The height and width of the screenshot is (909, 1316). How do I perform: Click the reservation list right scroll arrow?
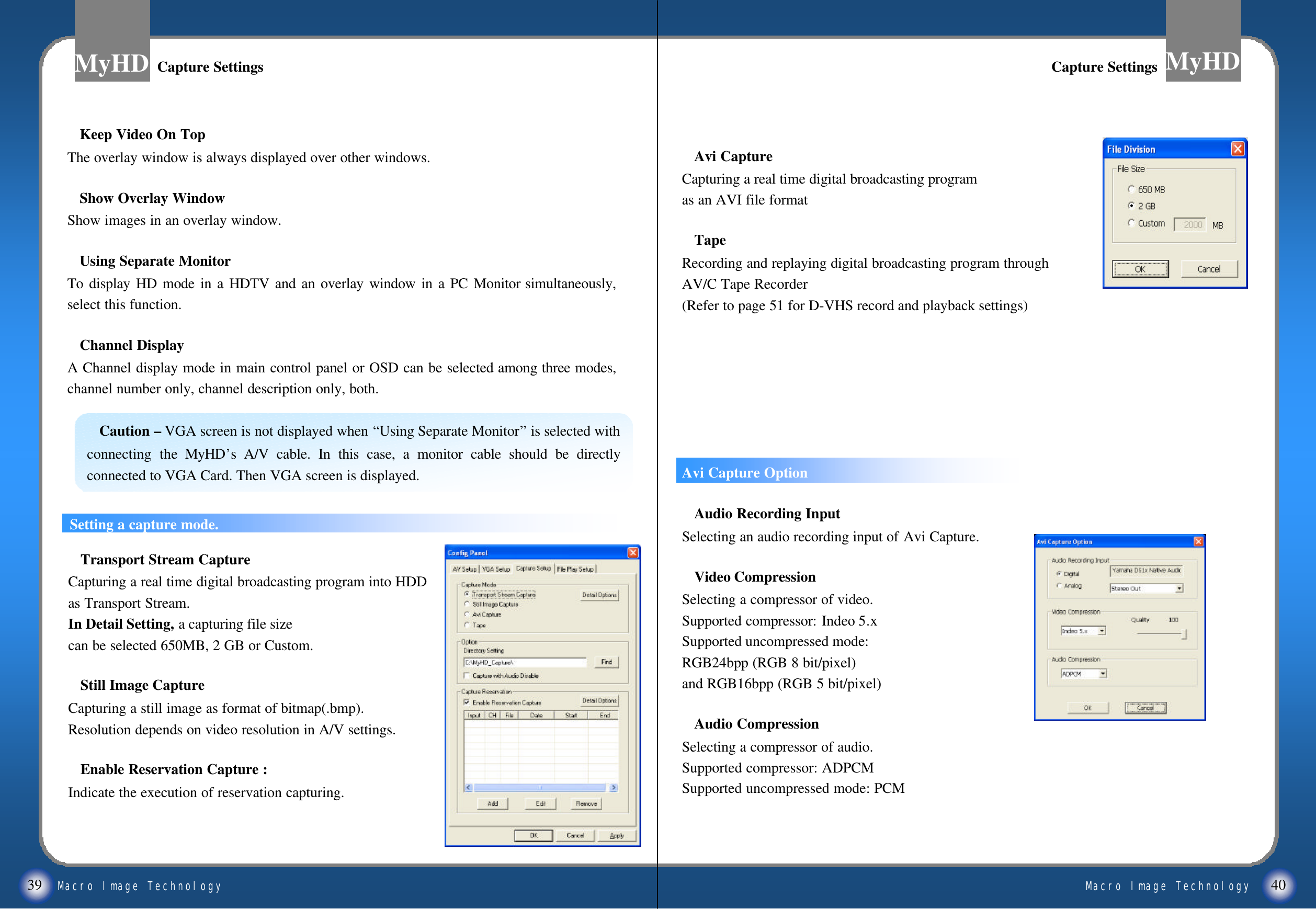[x=612, y=788]
